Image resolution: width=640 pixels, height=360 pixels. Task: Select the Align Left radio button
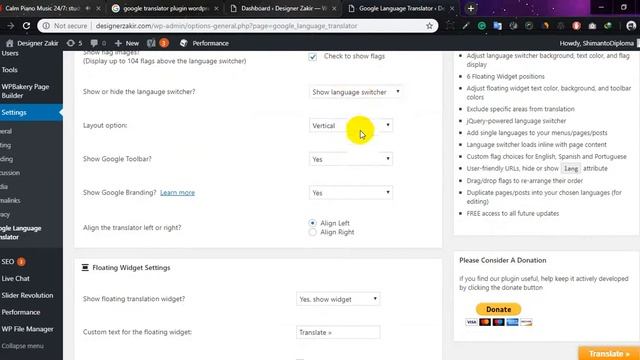click(312, 223)
